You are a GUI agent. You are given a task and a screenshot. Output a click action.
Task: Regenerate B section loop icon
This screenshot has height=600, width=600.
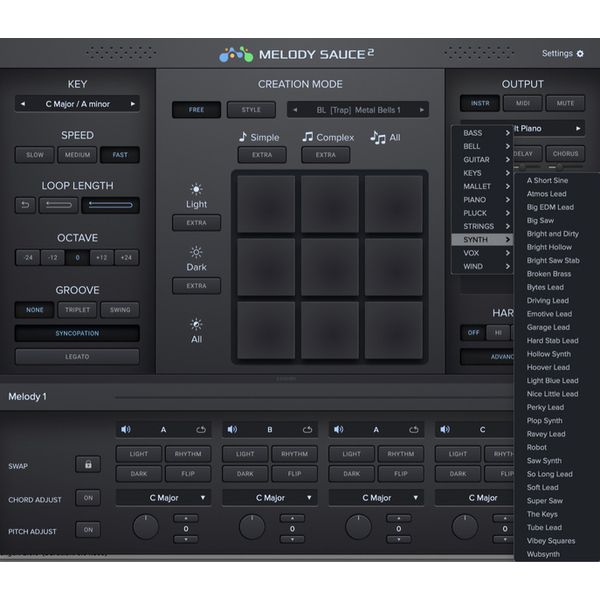click(x=307, y=429)
